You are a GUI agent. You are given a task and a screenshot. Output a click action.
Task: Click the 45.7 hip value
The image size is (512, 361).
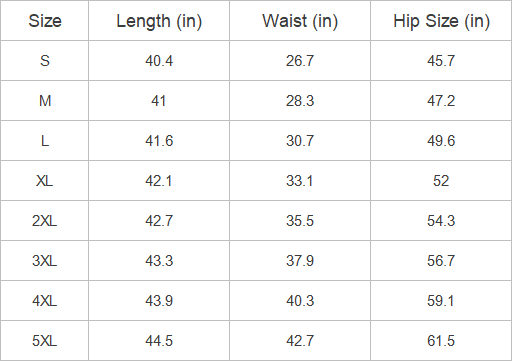pyautogui.click(x=441, y=61)
